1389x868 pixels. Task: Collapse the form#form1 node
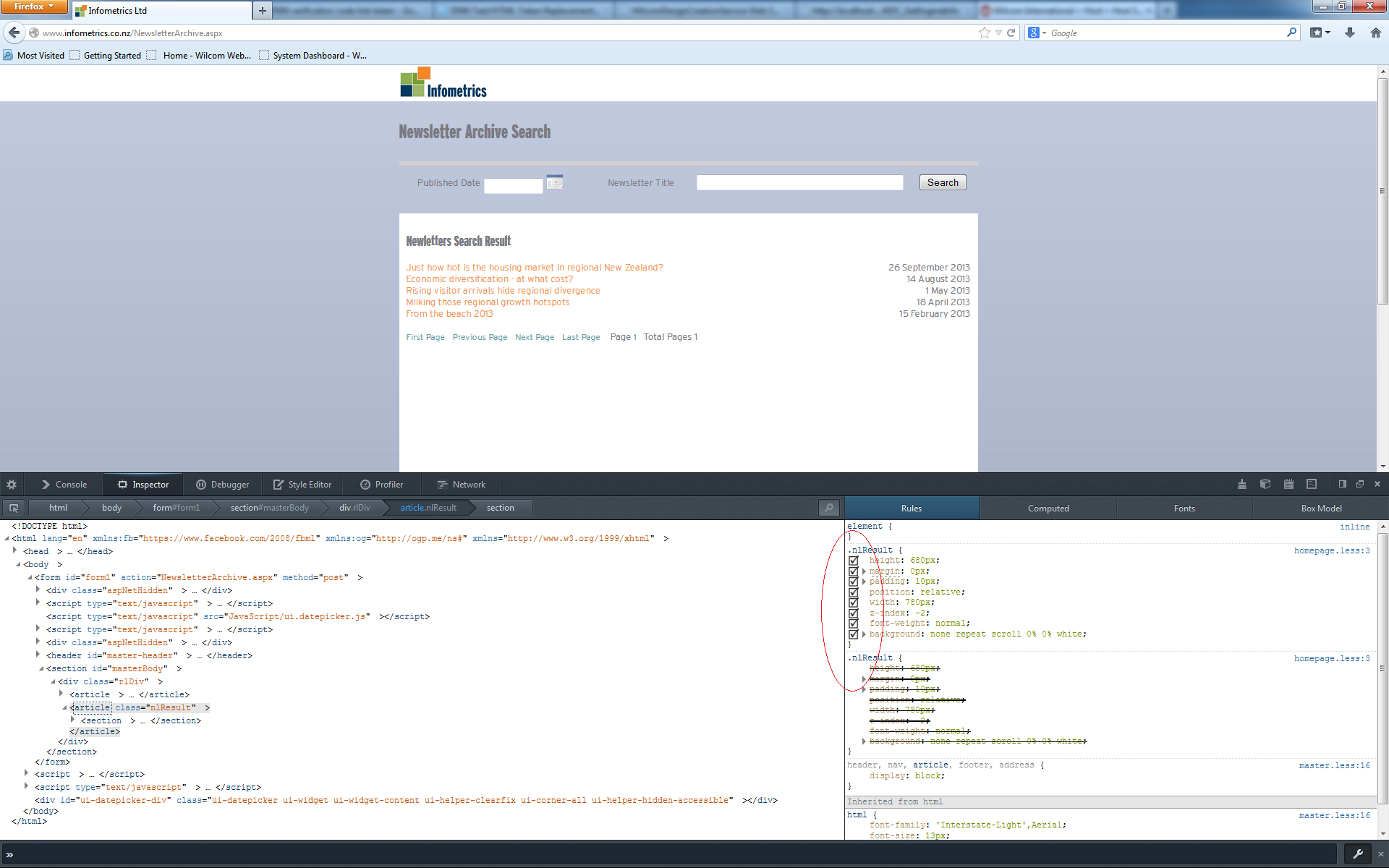pos(30,577)
